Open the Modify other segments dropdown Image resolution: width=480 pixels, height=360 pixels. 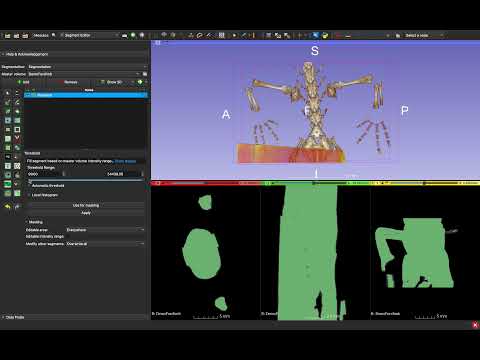click(105, 244)
